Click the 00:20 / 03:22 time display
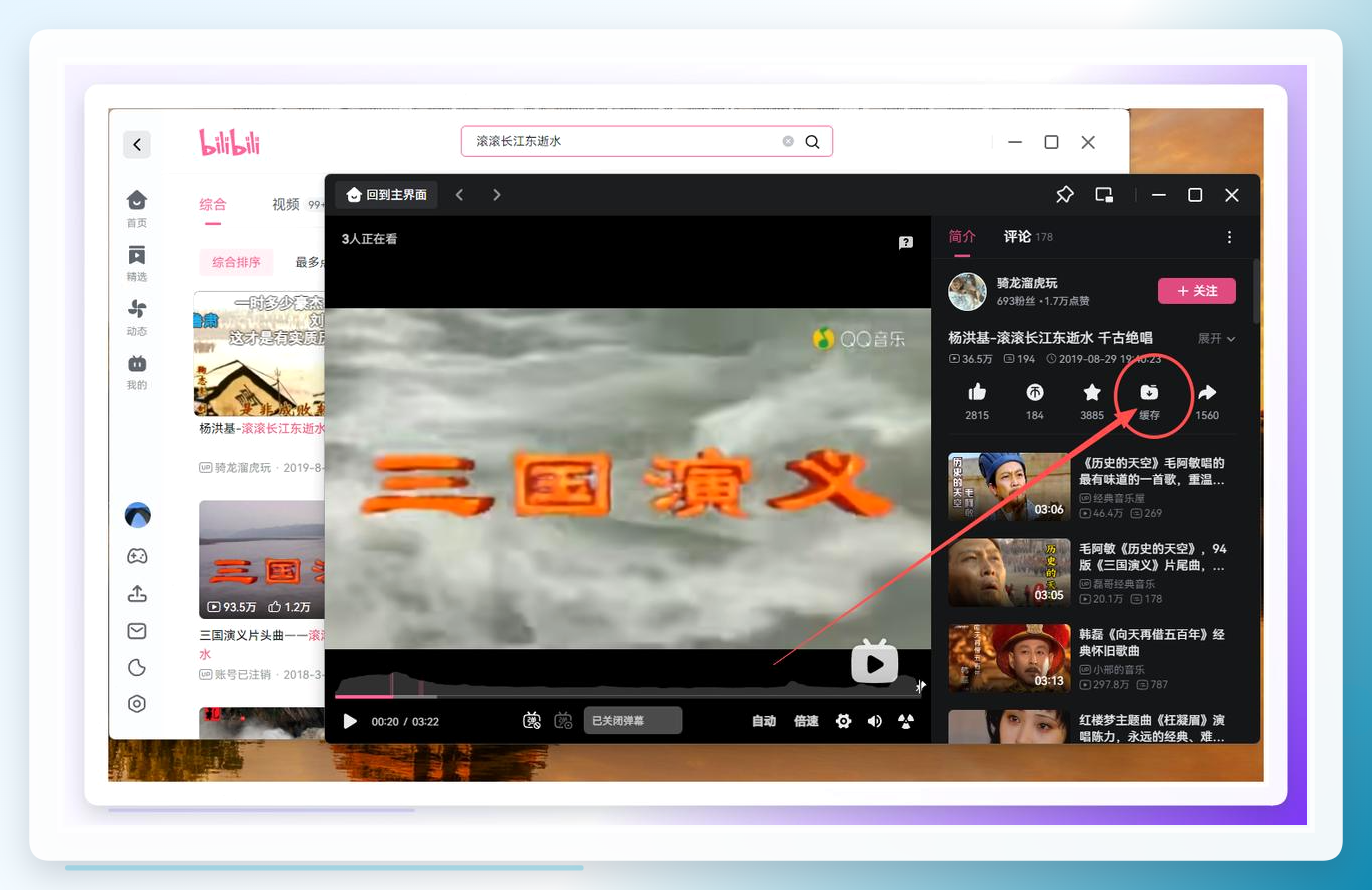 405,721
